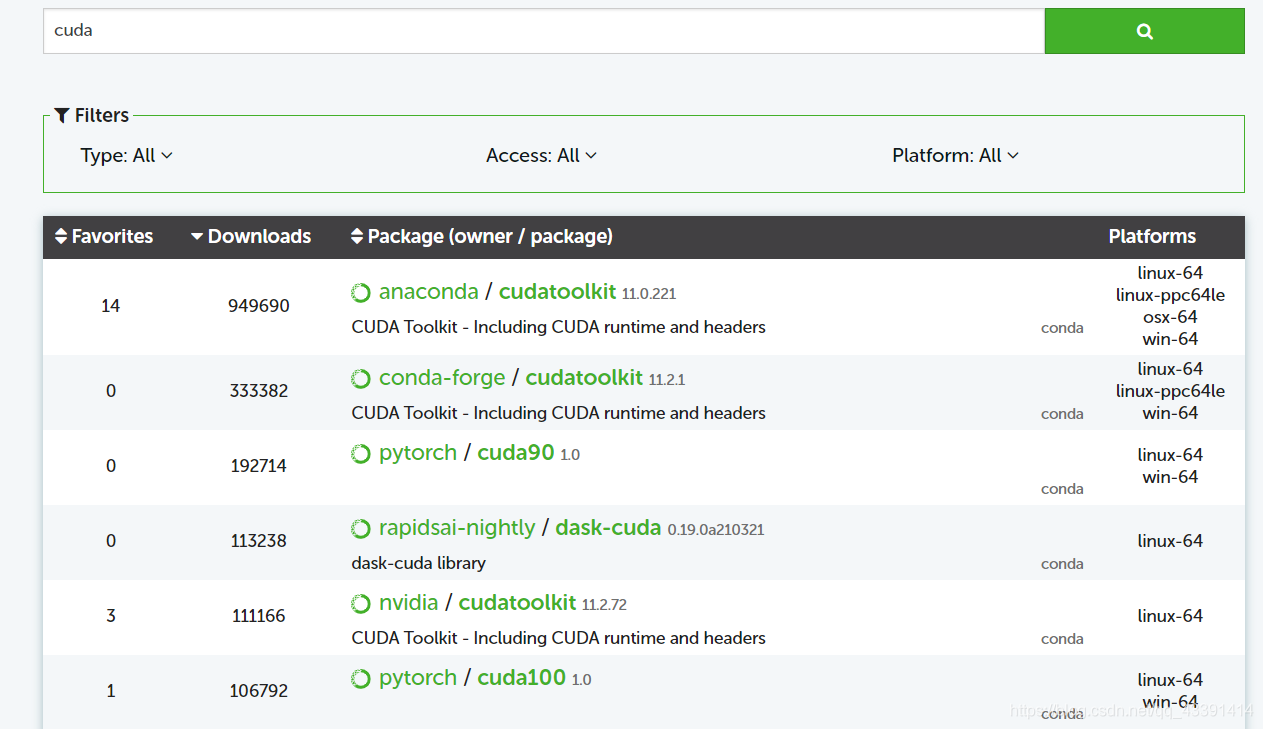Click the Filters funnel icon

click(62, 115)
